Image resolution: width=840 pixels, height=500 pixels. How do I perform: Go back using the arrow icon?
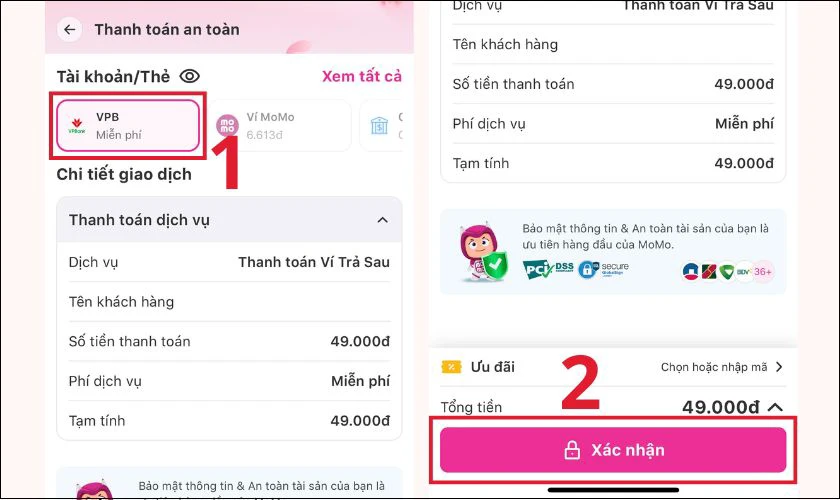click(70, 29)
